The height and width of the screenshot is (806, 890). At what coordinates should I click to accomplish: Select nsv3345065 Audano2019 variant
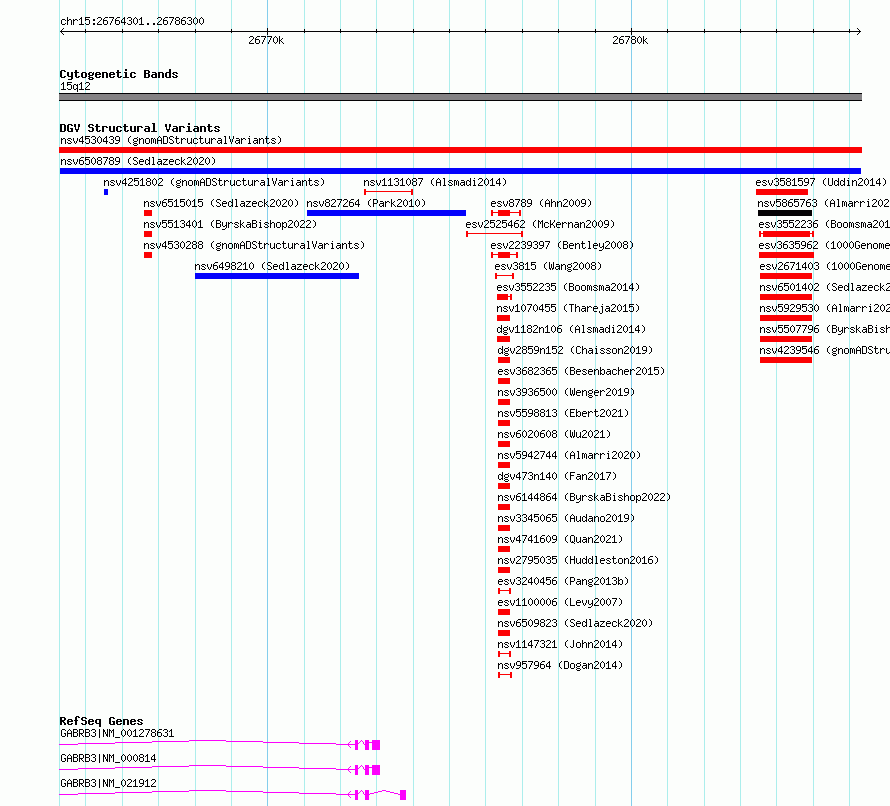pyautogui.click(x=566, y=518)
